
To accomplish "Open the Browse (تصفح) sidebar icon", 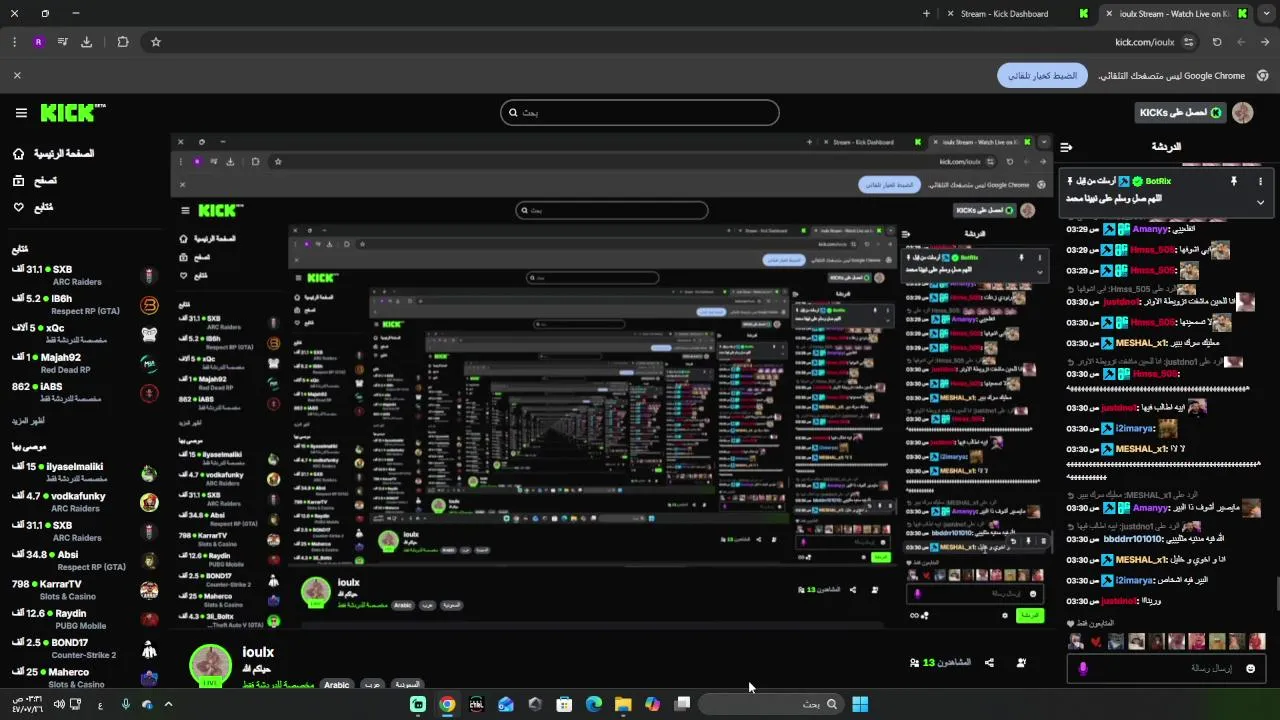I will pyautogui.click(x=19, y=181).
